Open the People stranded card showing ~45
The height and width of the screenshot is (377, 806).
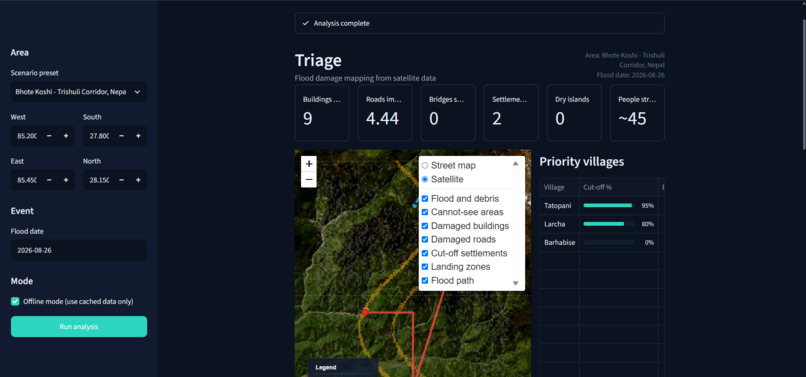[637, 113]
